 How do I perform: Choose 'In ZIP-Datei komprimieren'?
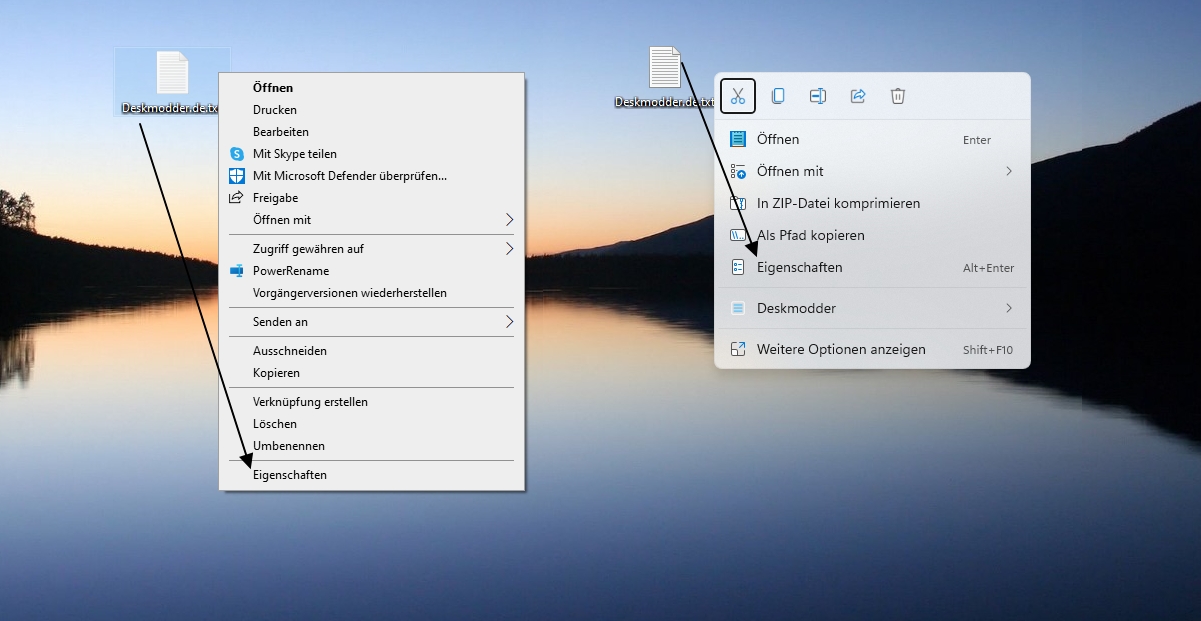pos(838,203)
